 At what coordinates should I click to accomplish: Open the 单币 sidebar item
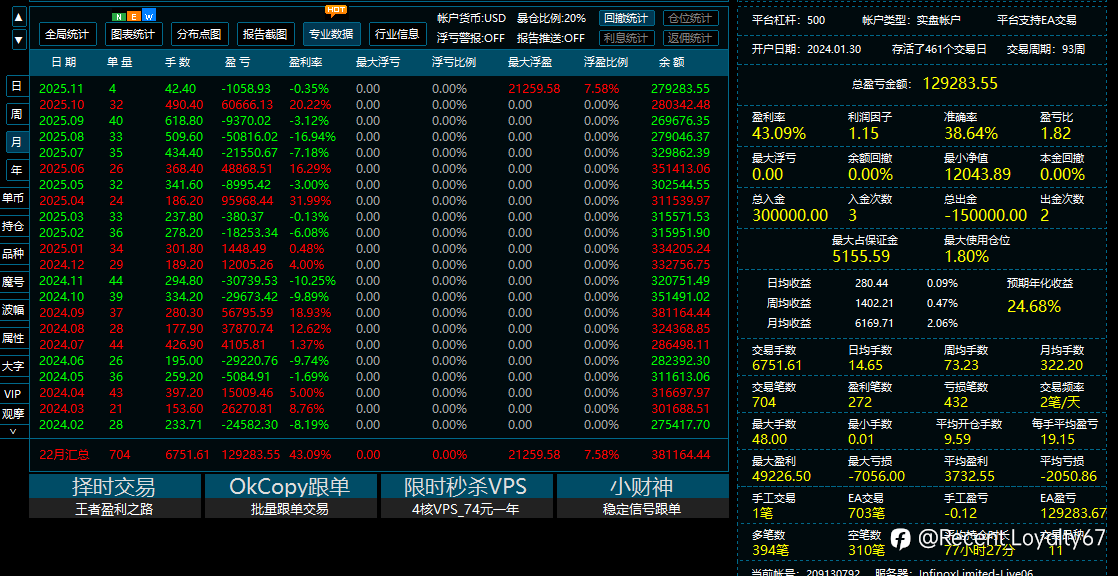tap(13, 198)
